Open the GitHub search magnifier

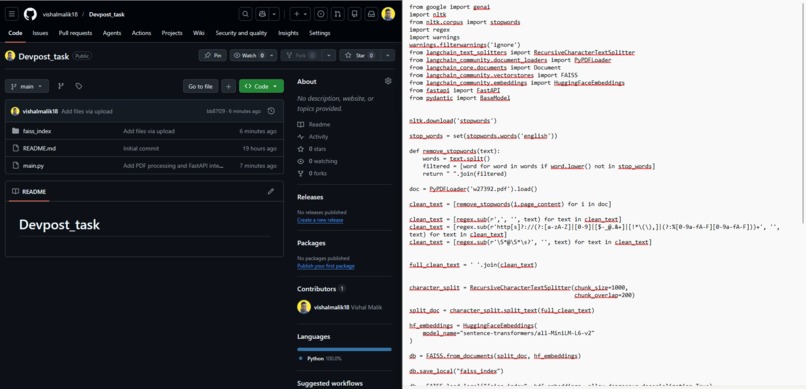pyautogui.click(x=246, y=14)
